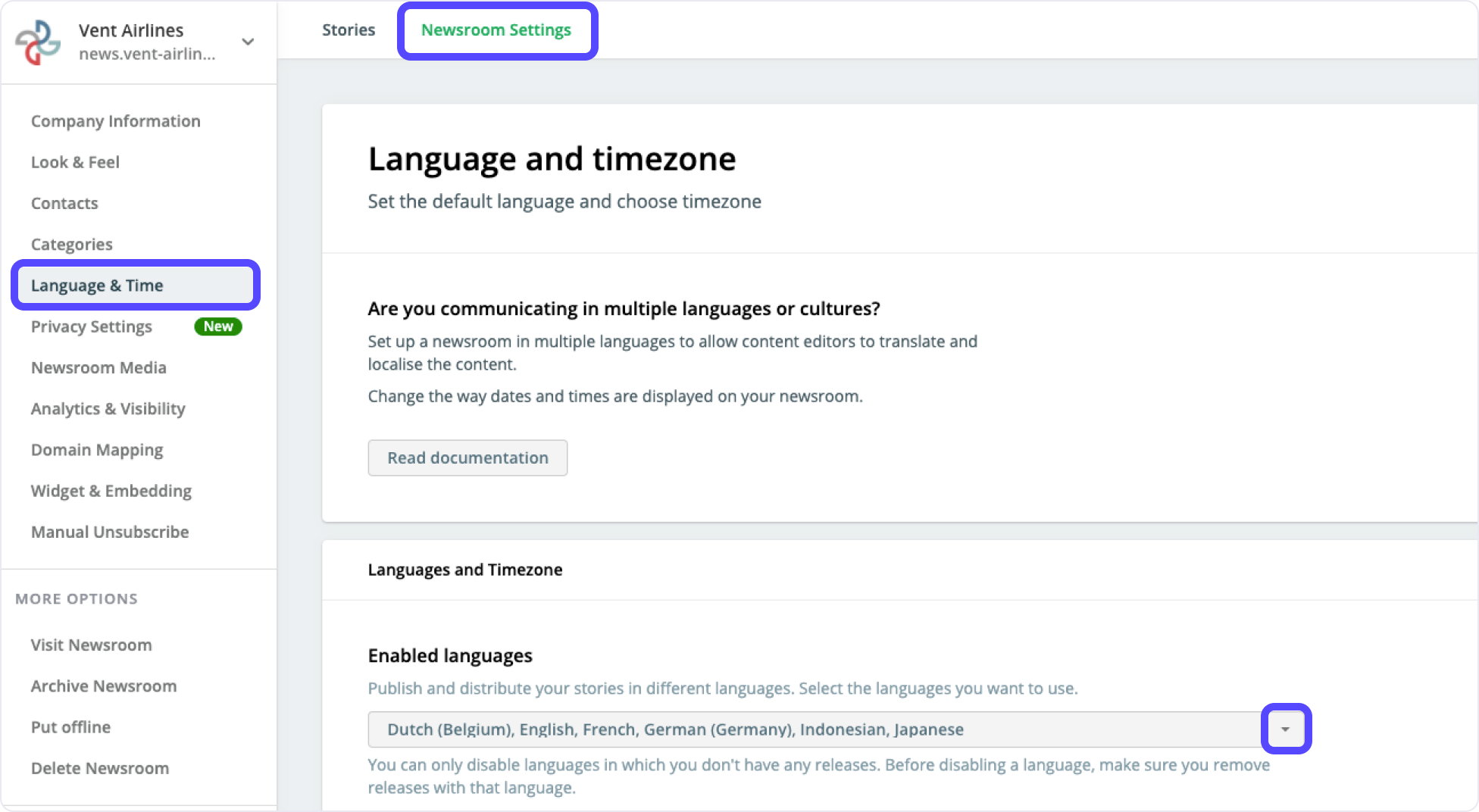Click the Read documentation button
The image size is (1479, 812).
click(x=467, y=458)
